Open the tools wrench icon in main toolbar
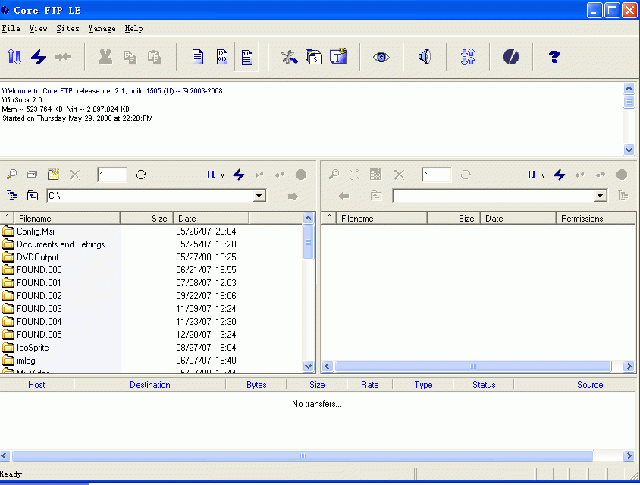The width and height of the screenshot is (640, 485). tap(289, 57)
